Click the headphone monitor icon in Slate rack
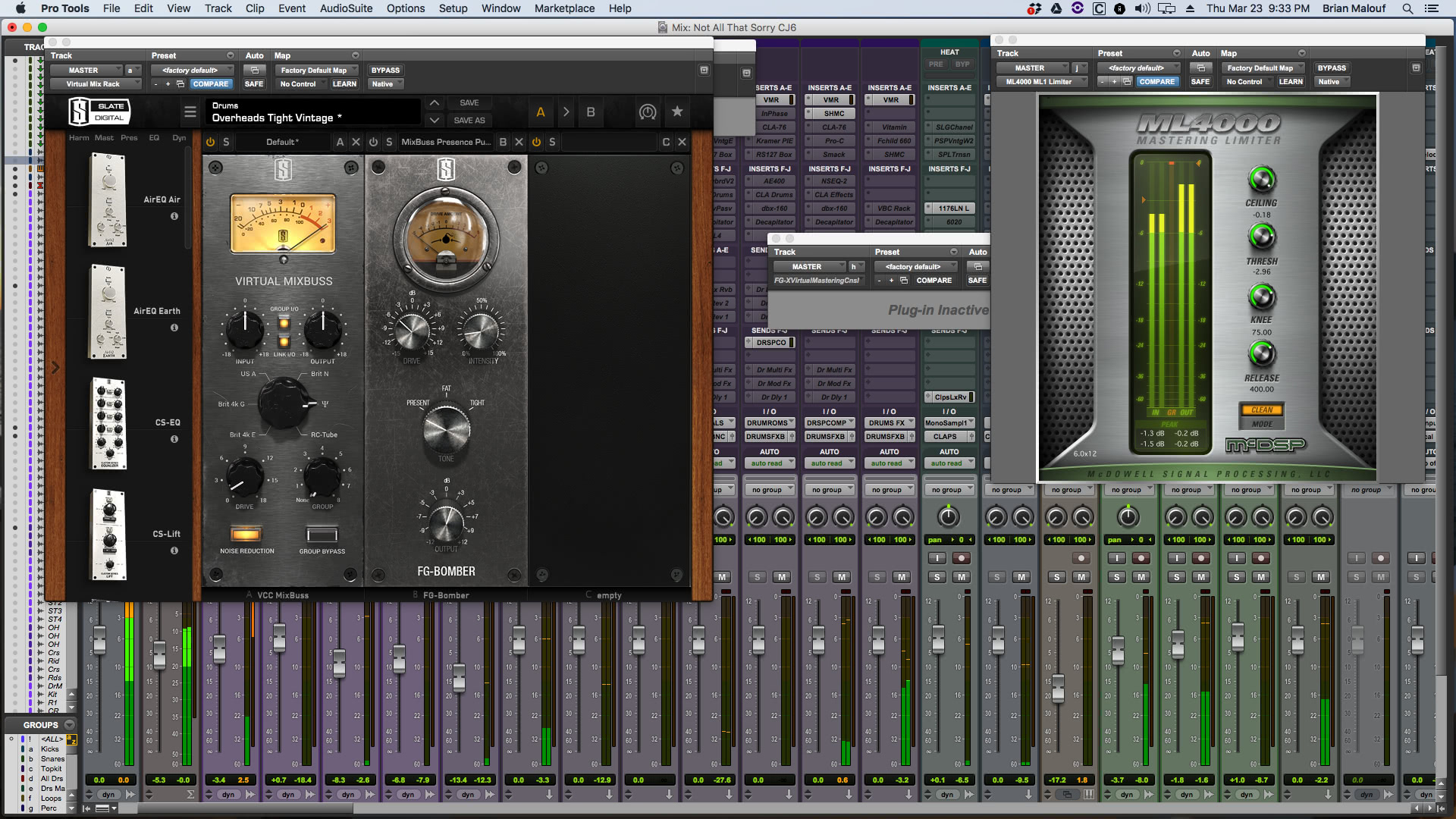 click(x=647, y=111)
